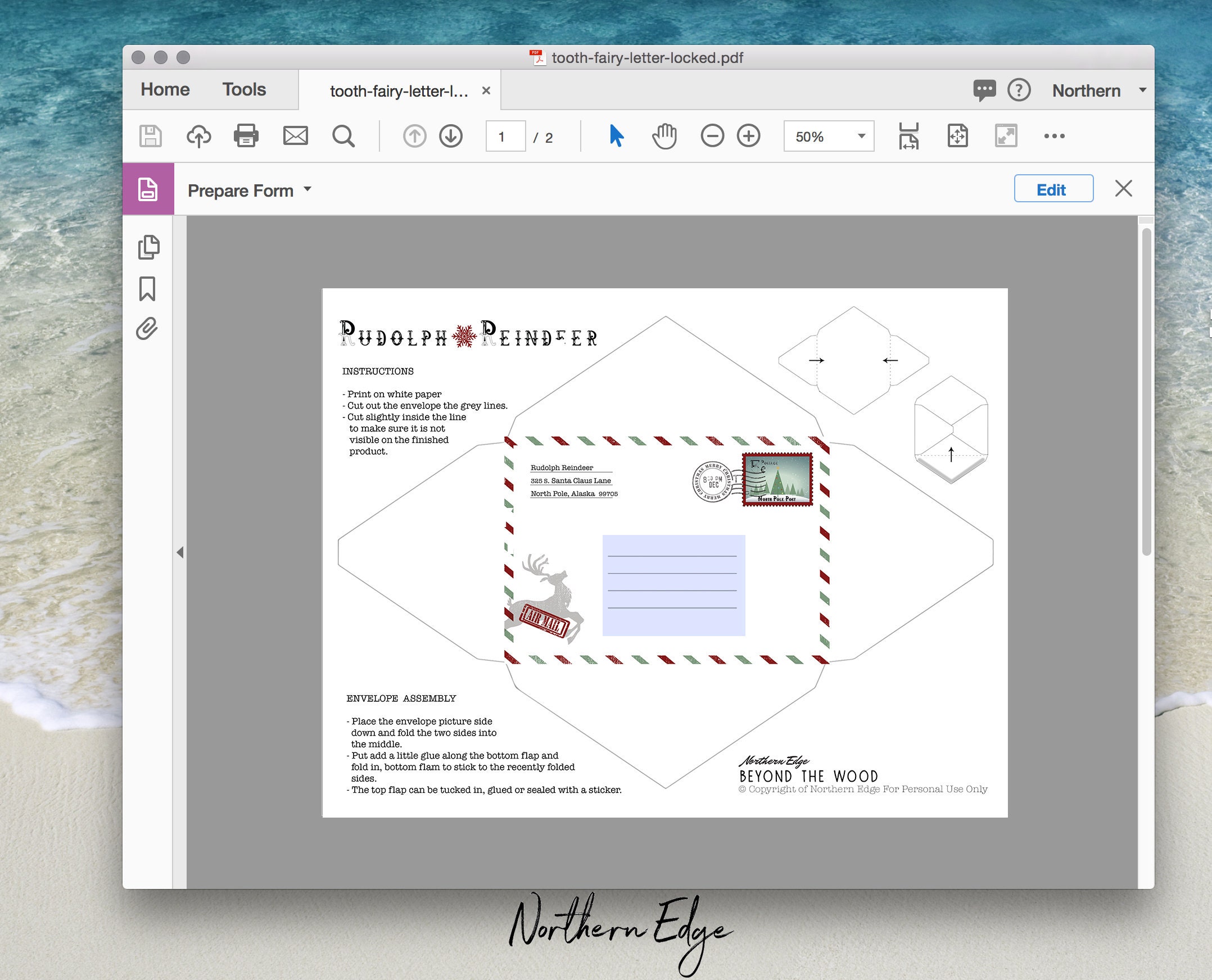
Task: Open the comments speech bubble icon
Action: coord(984,90)
